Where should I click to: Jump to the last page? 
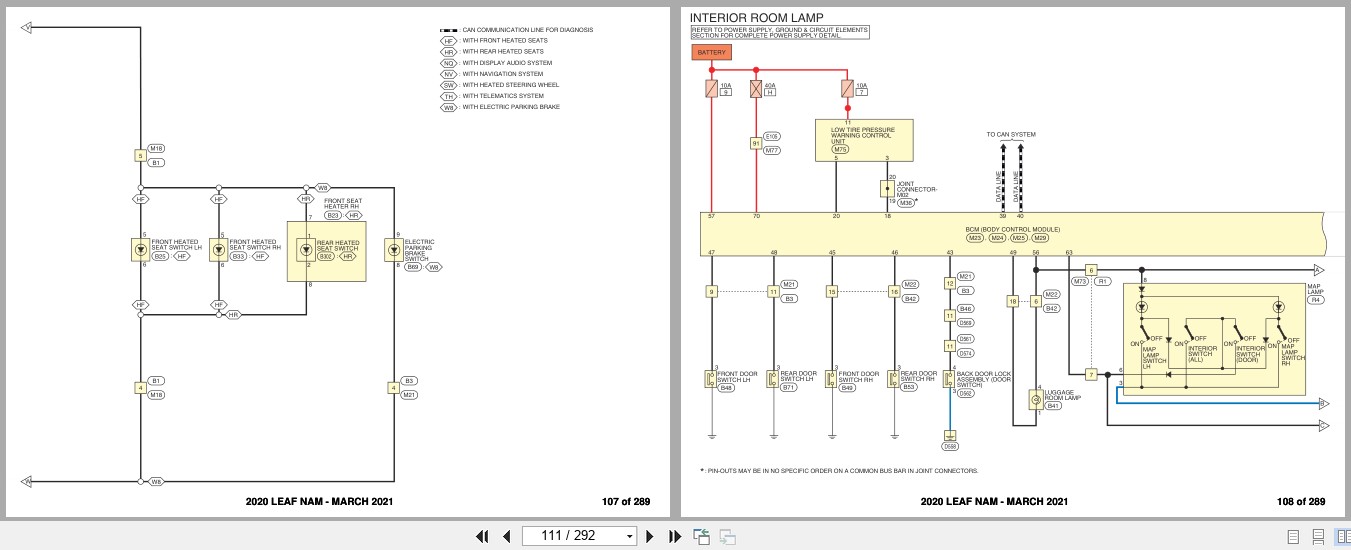pyautogui.click(x=675, y=536)
